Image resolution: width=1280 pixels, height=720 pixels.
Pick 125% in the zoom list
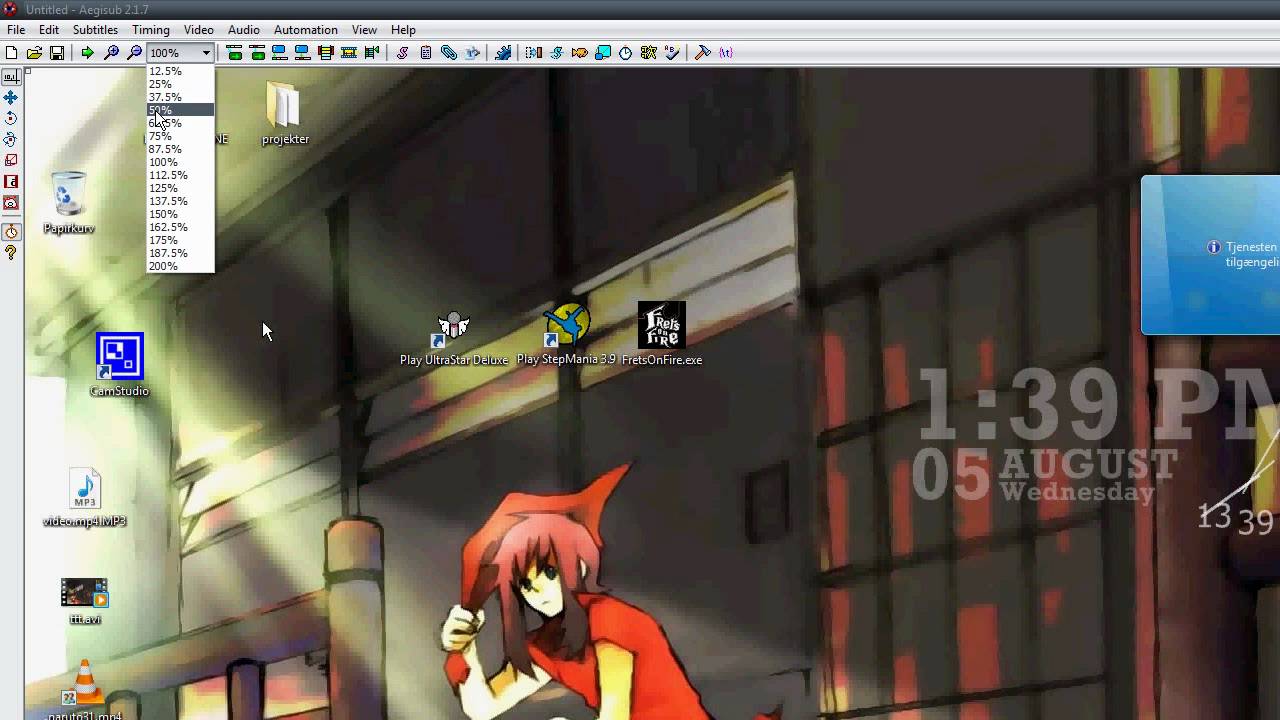181,188
